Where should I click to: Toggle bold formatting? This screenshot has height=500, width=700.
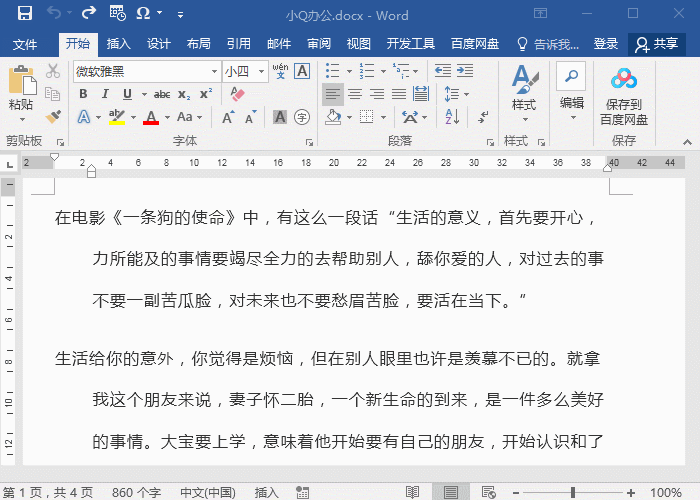pos(83,94)
